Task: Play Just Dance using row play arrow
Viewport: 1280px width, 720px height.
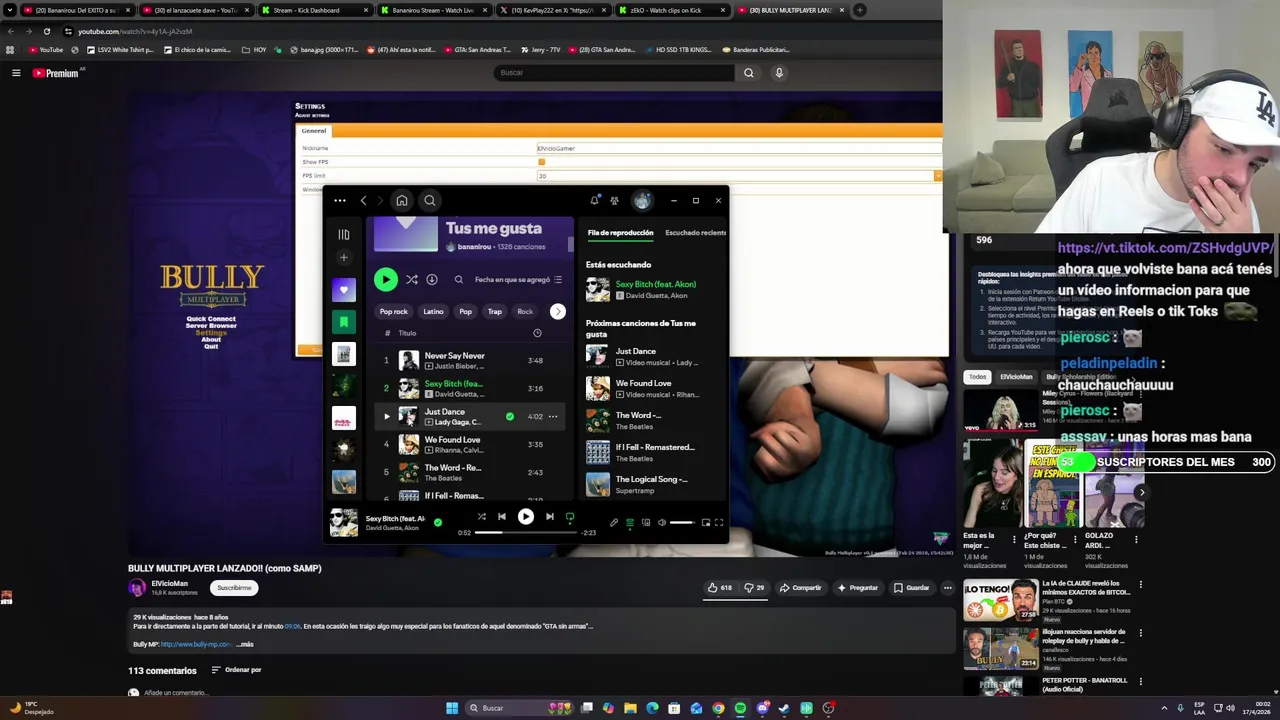Action: (387, 416)
